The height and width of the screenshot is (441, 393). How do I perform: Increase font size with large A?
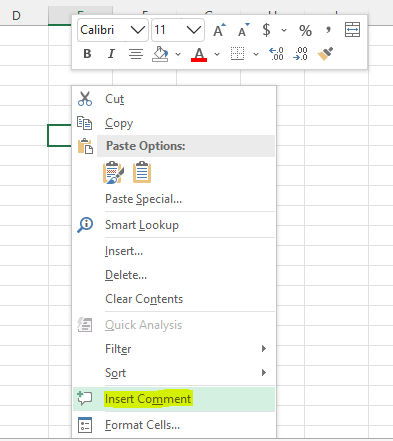[x=219, y=30]
